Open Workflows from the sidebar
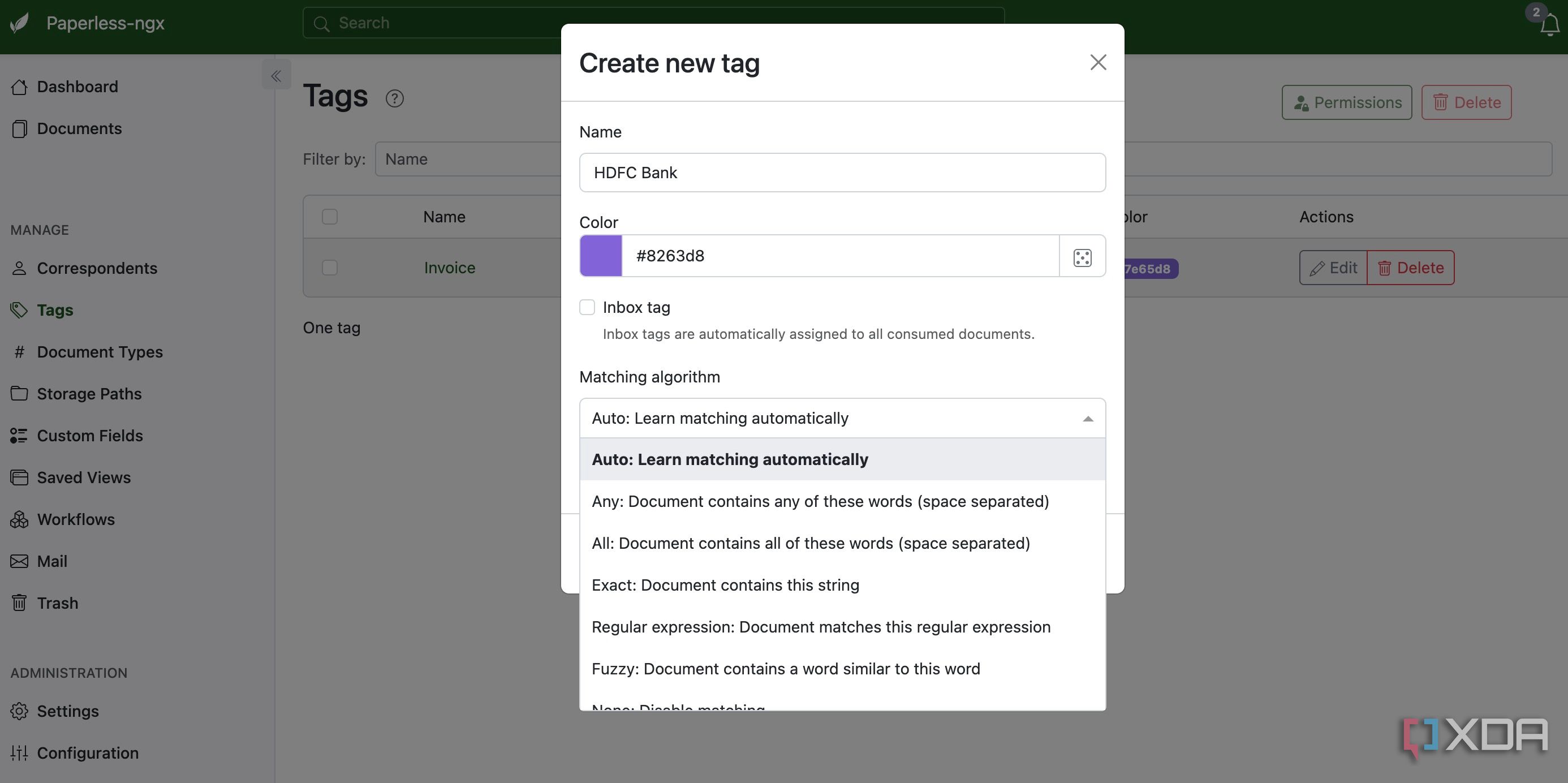This screenshot has width=1568, height=783. (x=75, y=519)
